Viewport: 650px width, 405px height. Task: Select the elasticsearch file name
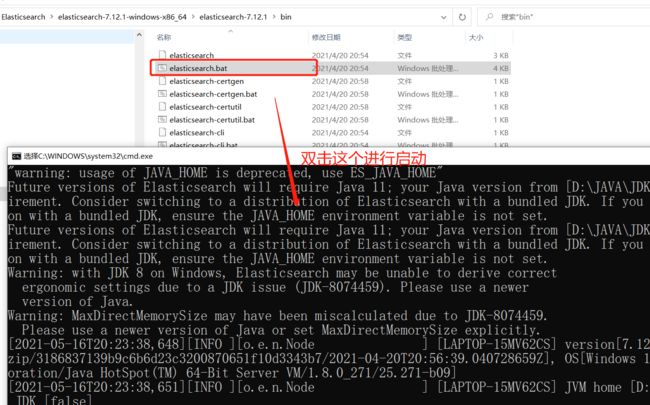(192, 55)
